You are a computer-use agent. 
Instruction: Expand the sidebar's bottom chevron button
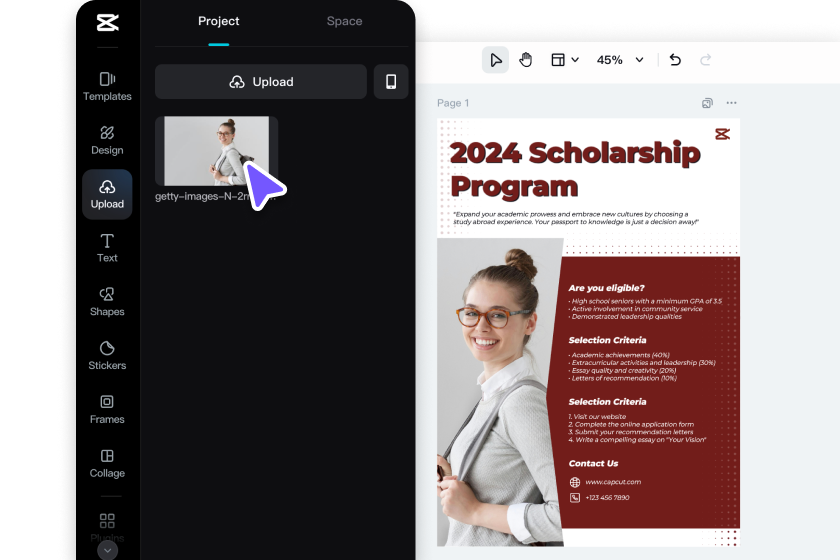pos(107,550)
